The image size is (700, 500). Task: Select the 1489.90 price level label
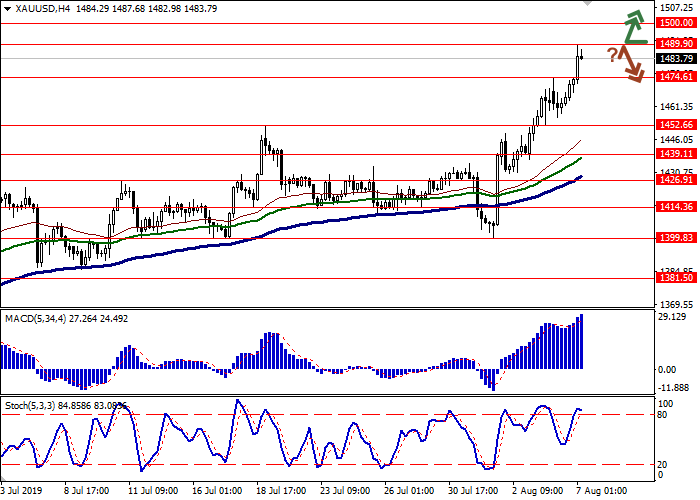[670, 44]
